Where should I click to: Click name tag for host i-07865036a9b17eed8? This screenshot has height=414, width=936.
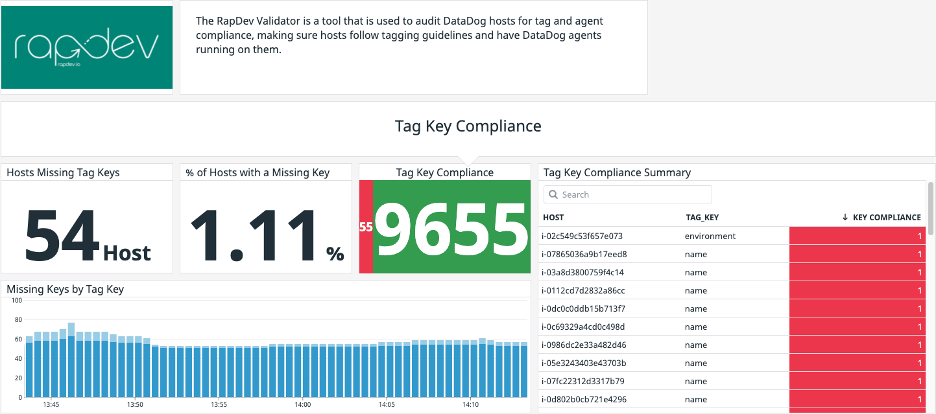pos(696,254)
